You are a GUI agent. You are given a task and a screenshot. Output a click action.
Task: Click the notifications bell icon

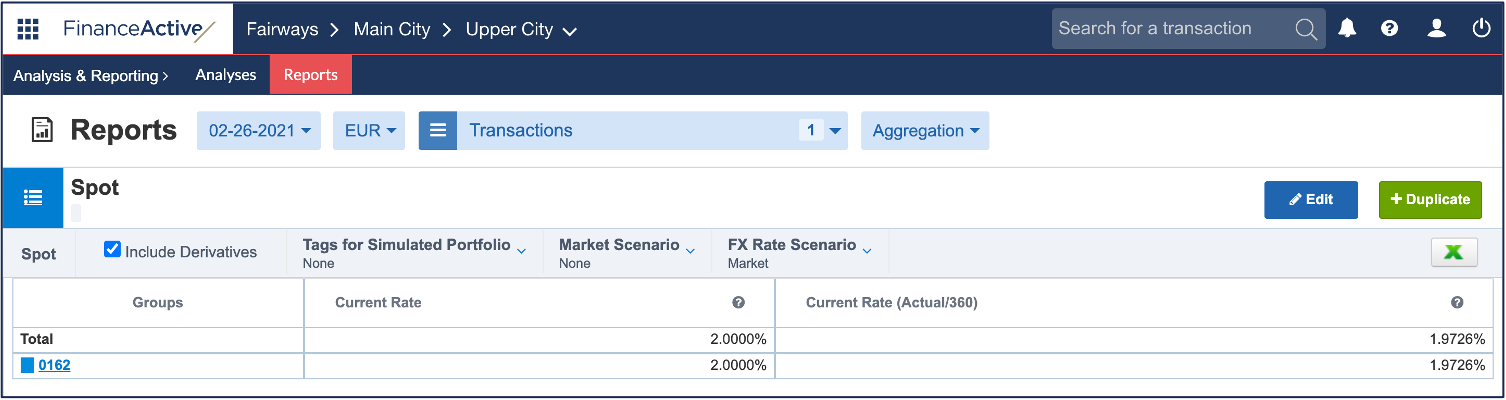coord(1347,29)
